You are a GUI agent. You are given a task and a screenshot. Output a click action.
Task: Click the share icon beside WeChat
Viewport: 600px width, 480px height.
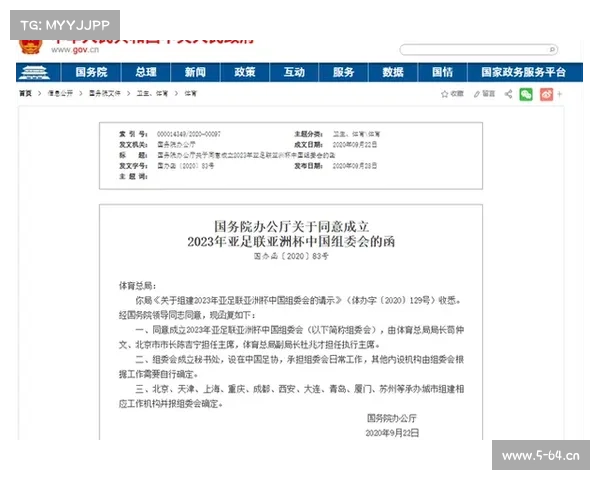coord(508,94)
